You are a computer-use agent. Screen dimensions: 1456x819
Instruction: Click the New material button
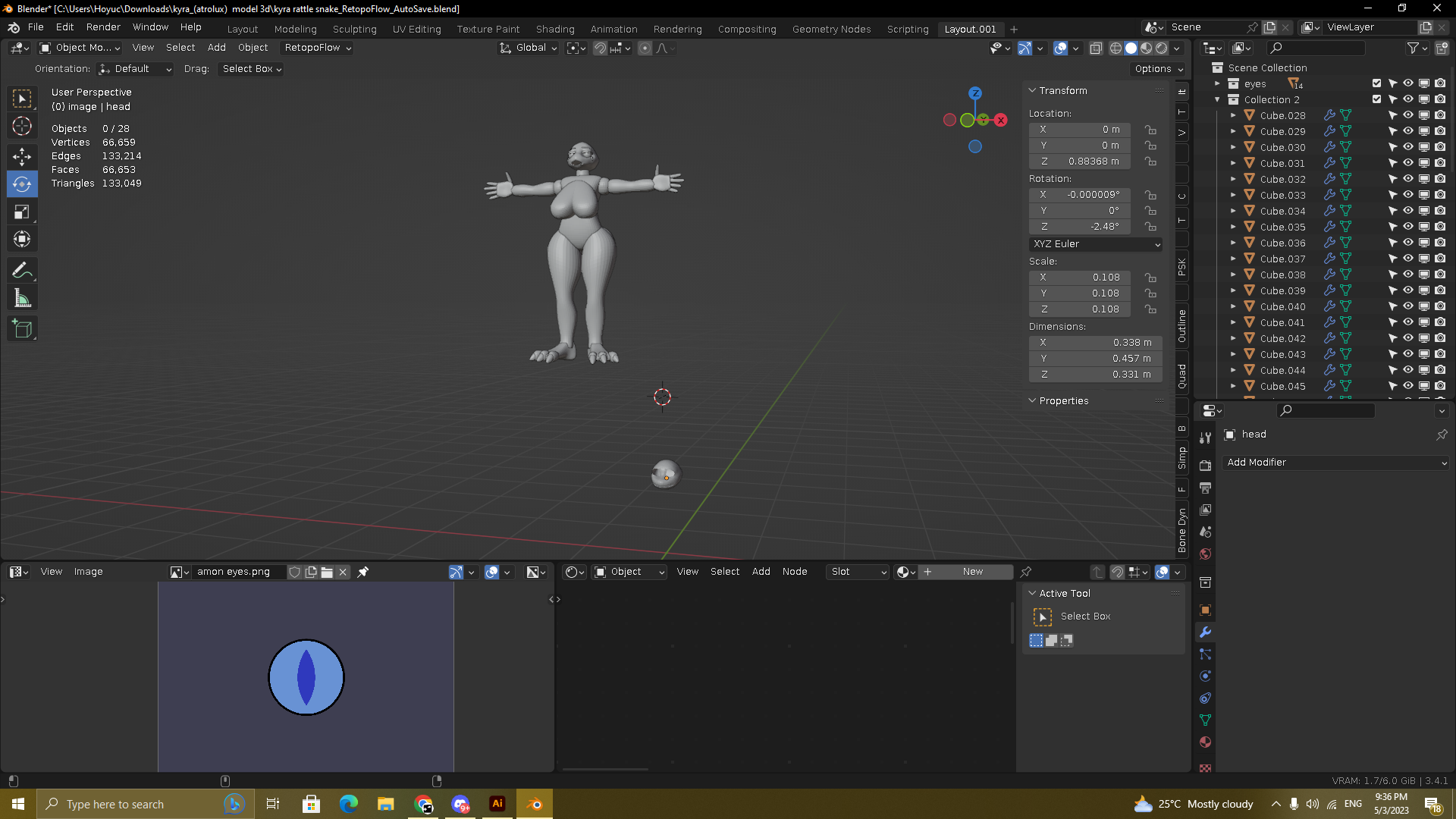pyautogui.click(x=972, y=572)
